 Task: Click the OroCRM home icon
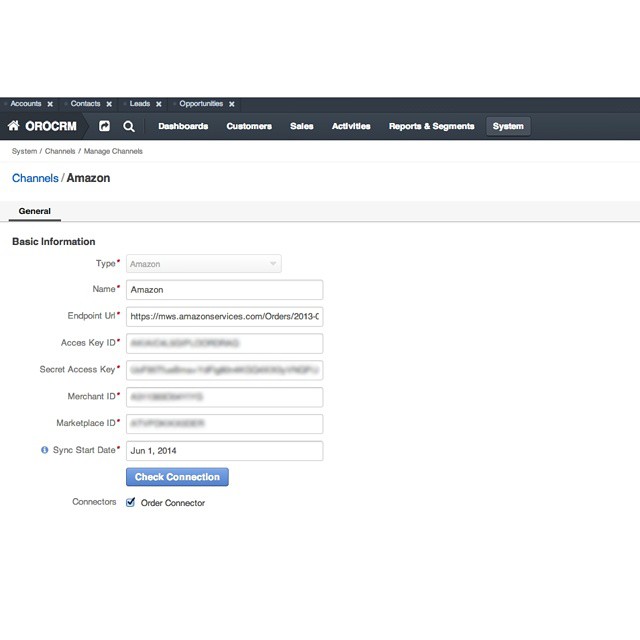pos(13,126)
